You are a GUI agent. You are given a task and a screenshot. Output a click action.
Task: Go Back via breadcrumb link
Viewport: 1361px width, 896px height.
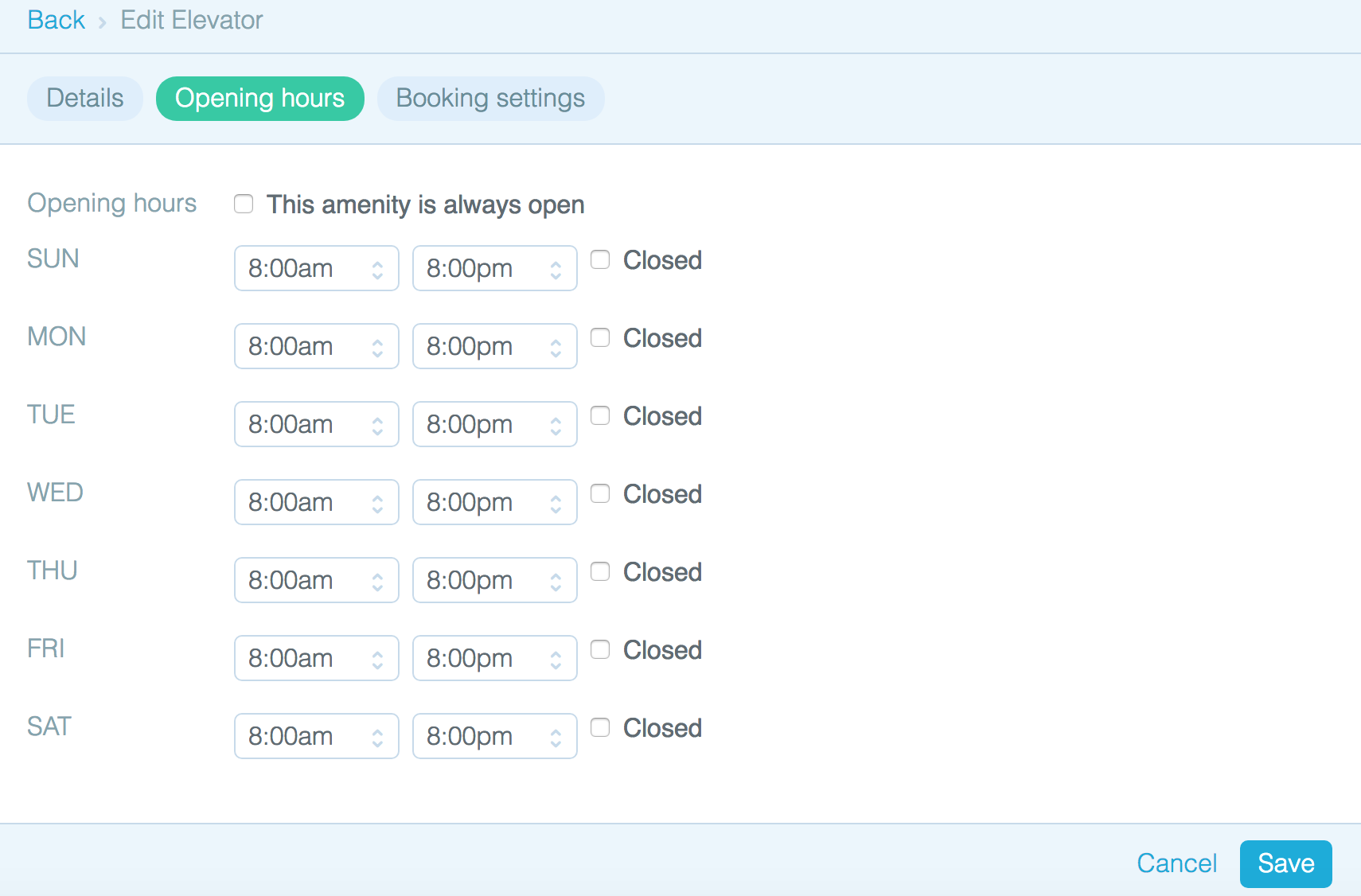(x=56, y=20)
